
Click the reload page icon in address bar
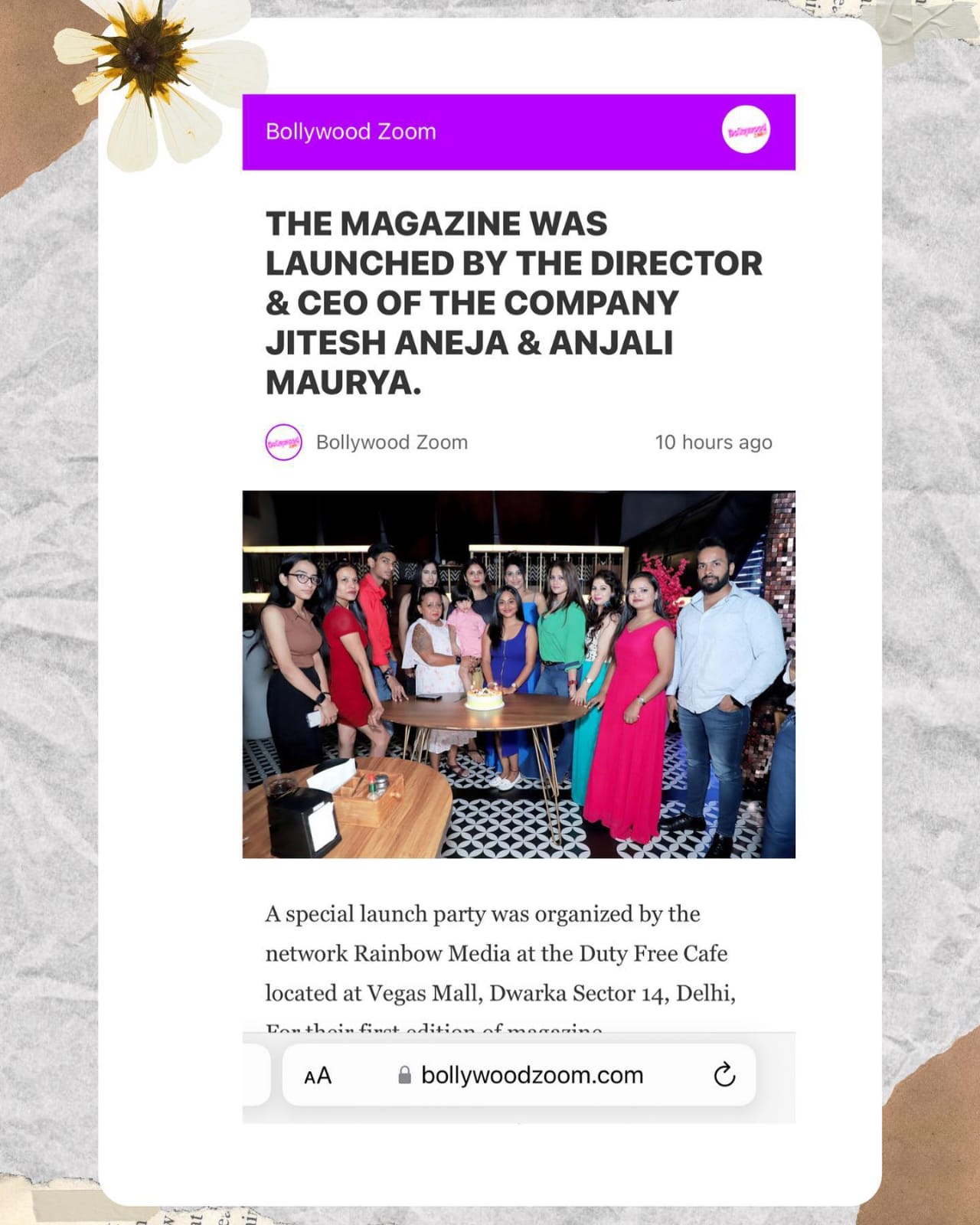point(724,1075)
